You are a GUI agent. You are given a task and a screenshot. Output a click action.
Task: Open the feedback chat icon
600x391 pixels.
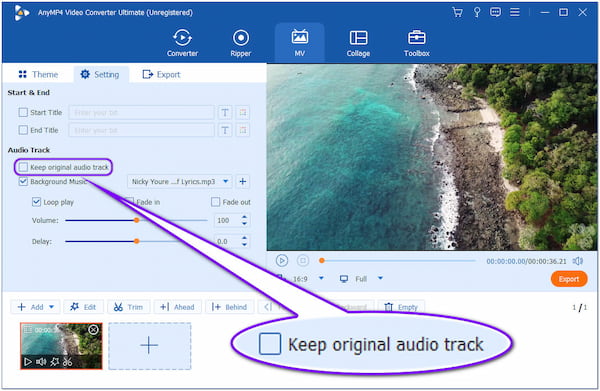point(496,12)
